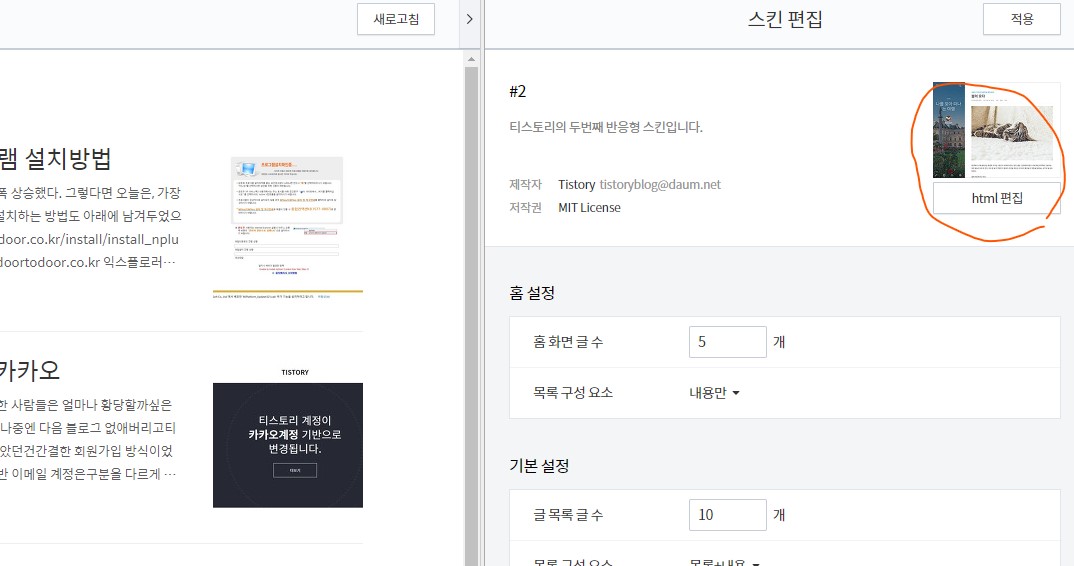Image resolution: width=1074 pixels, height=566 pixels.
Task: Open the 내용만 dropdown for 목록 구성 요소
Action: [714, 393]
